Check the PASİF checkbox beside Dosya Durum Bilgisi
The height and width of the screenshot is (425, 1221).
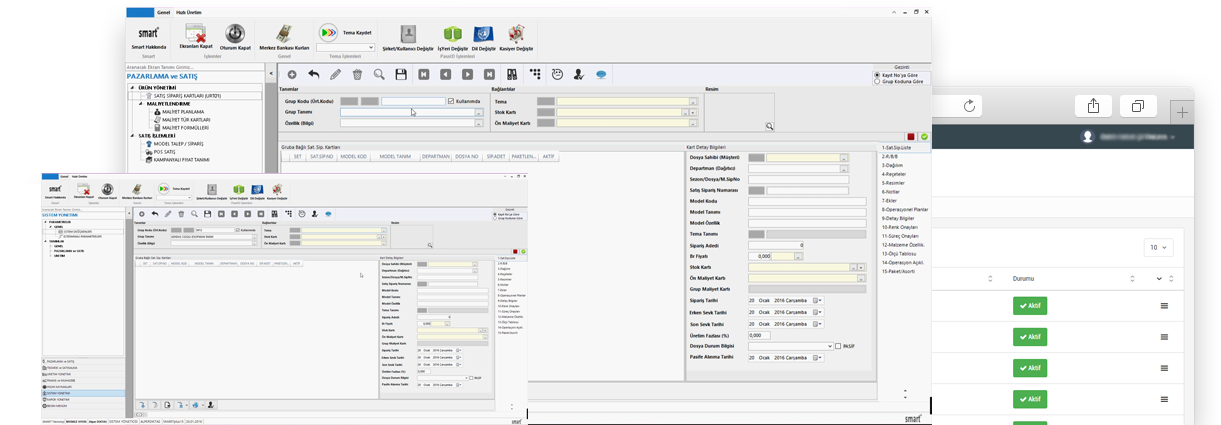[838, 346]
